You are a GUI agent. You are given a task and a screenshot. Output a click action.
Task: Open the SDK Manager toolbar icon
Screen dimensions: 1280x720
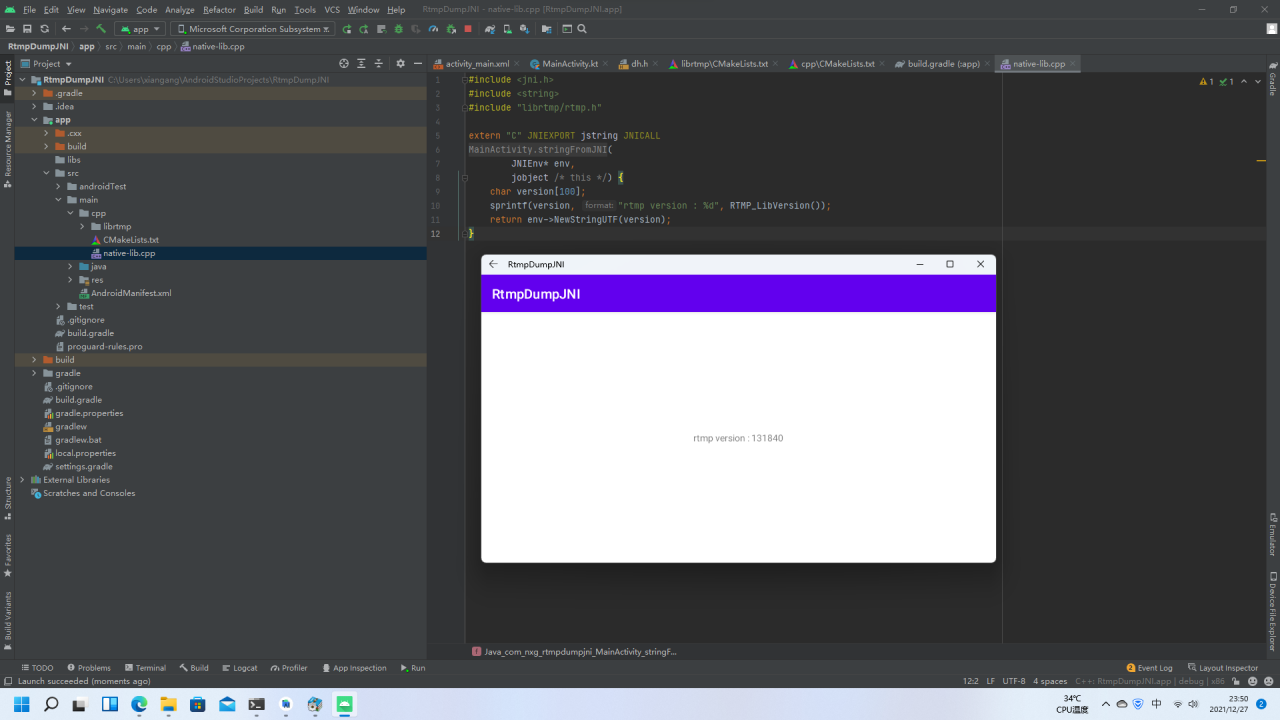(524, 29)
